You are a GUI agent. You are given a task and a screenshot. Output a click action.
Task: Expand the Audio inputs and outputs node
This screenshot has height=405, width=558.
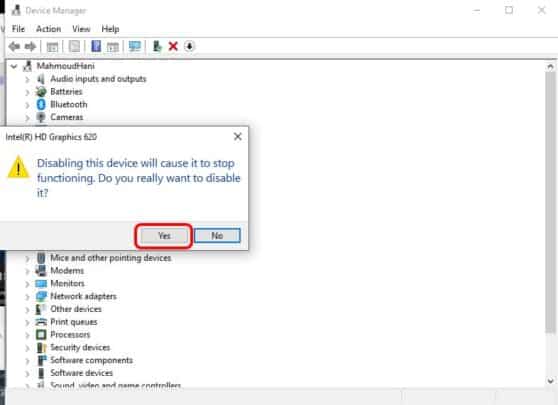pos(27,79)
